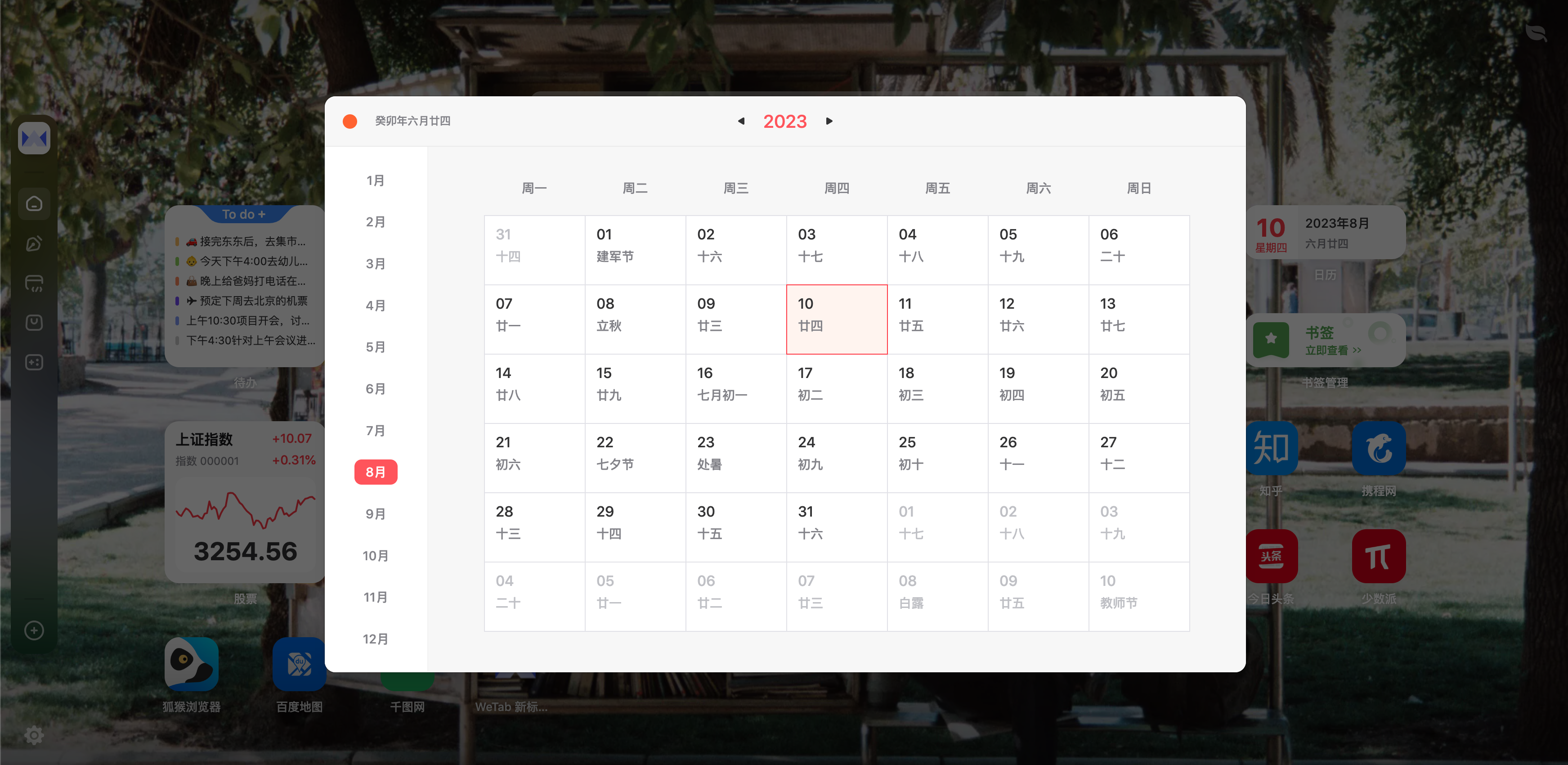Click the WeTab user avatar icon

tap(34, 139)
